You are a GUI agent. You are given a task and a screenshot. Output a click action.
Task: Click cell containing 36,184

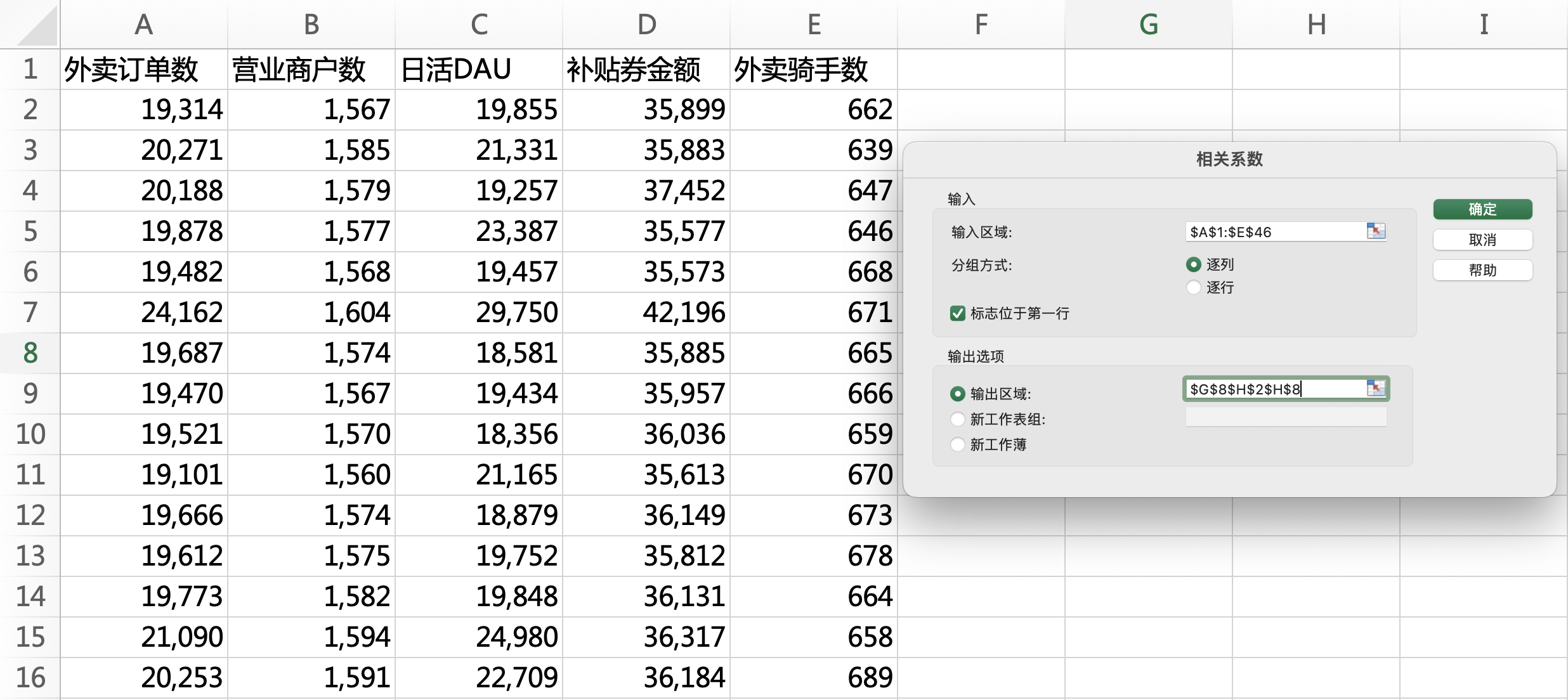click(x=646, y=678)
